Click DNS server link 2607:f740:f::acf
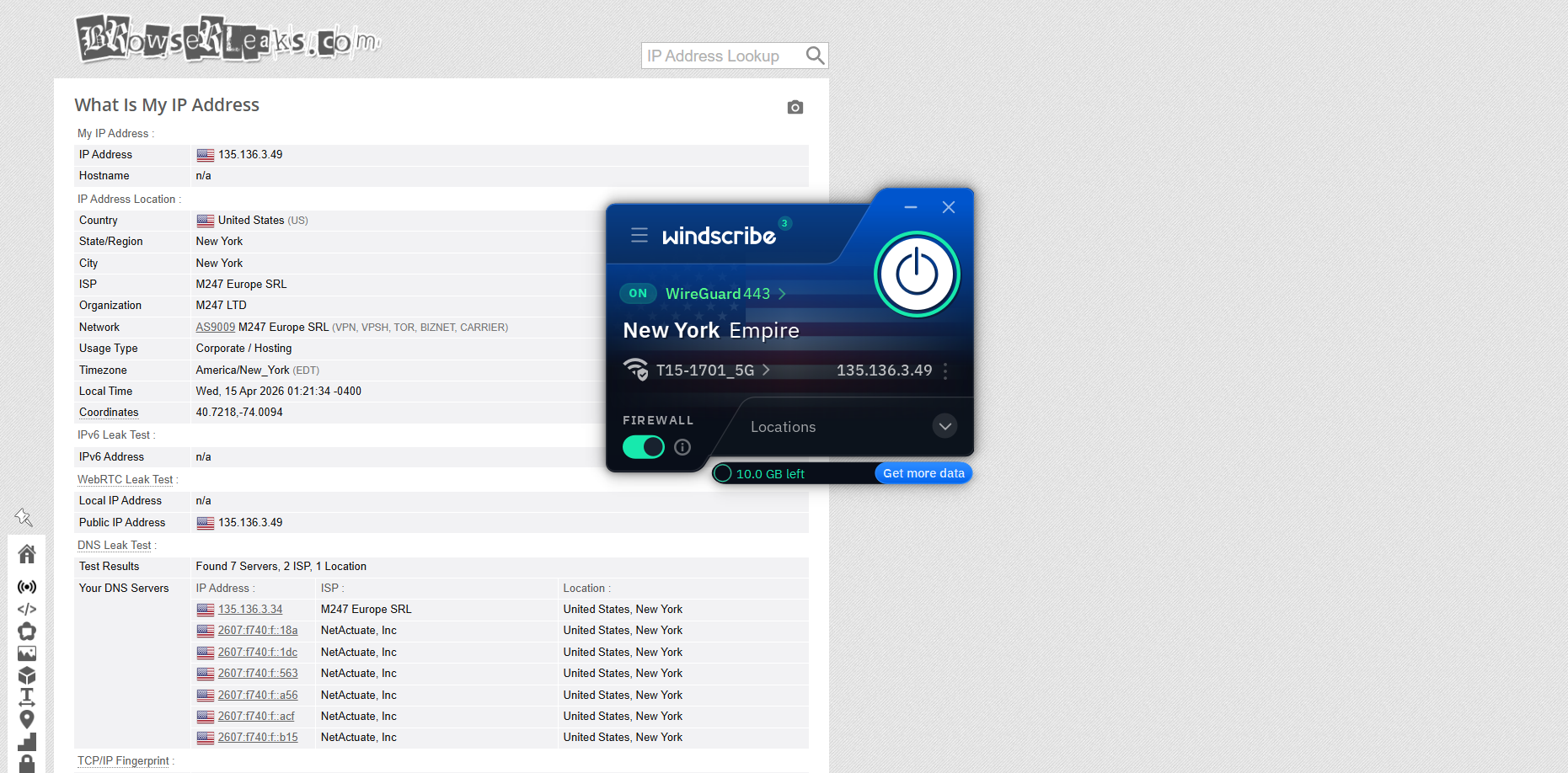Viewport: 1568px width, 773px height. point(256,716)
